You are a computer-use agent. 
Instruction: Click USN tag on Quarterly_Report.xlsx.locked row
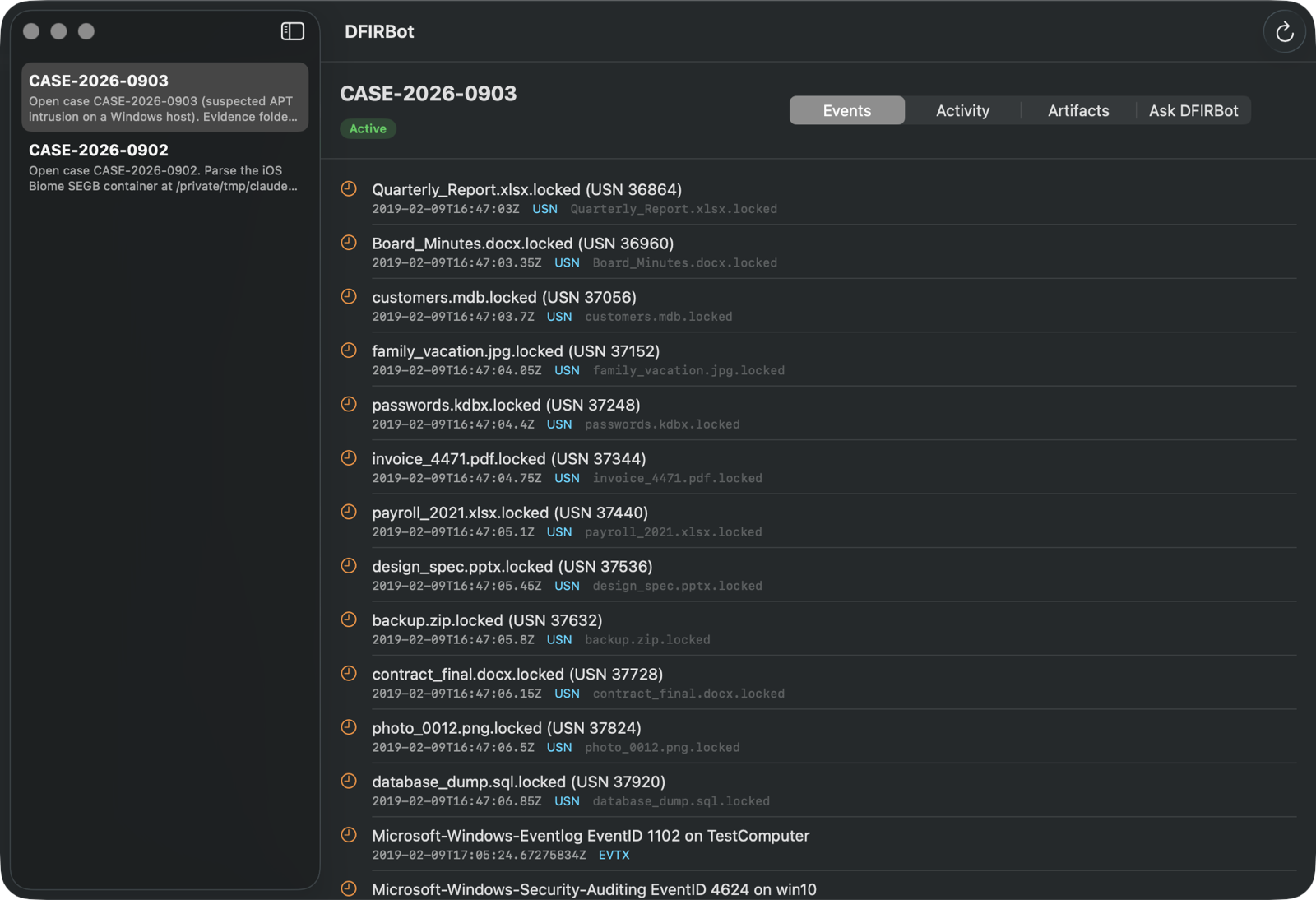click(544, 209)
